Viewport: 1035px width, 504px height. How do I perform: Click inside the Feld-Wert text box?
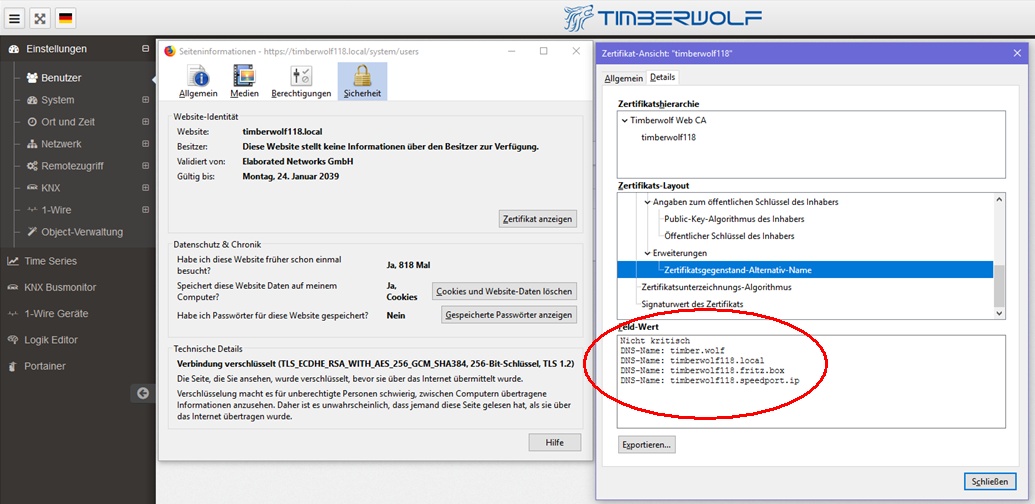tap(811, 381)
